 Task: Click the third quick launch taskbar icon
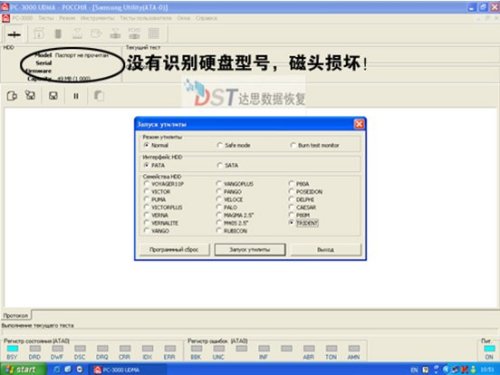tap(80, 369)
